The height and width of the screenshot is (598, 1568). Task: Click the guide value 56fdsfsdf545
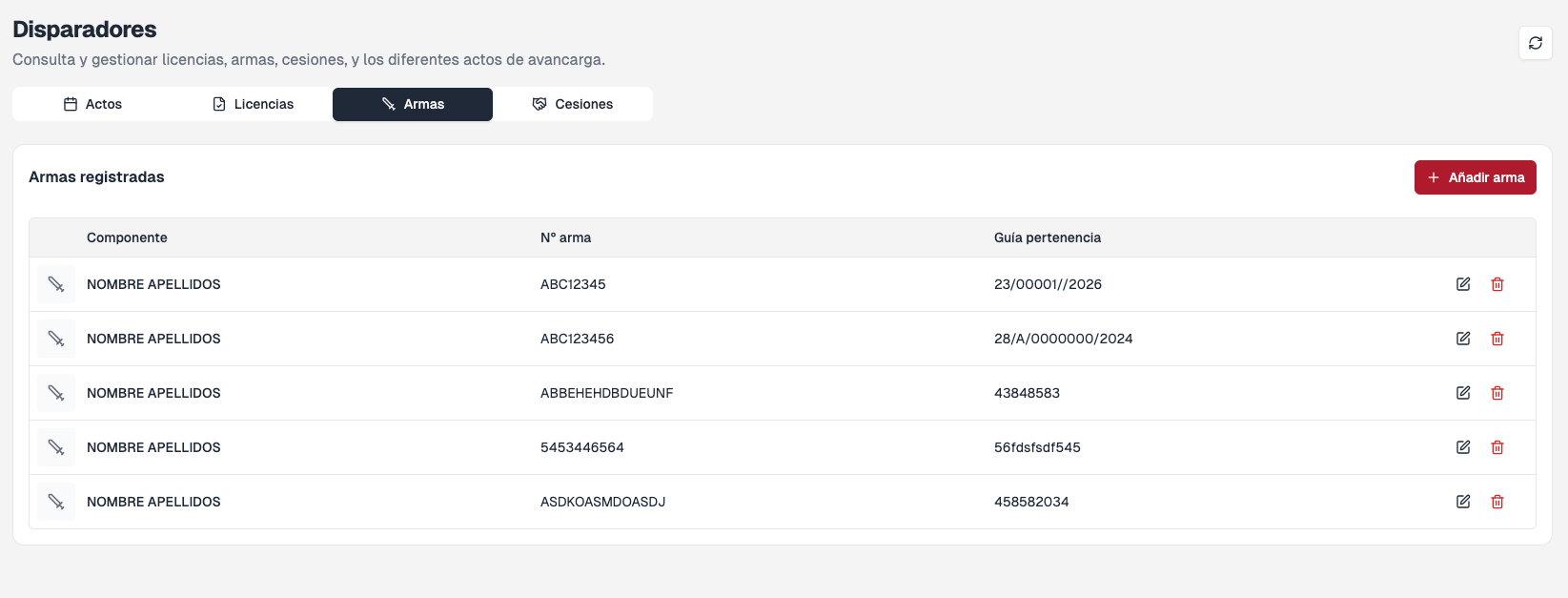[1037, 447]
